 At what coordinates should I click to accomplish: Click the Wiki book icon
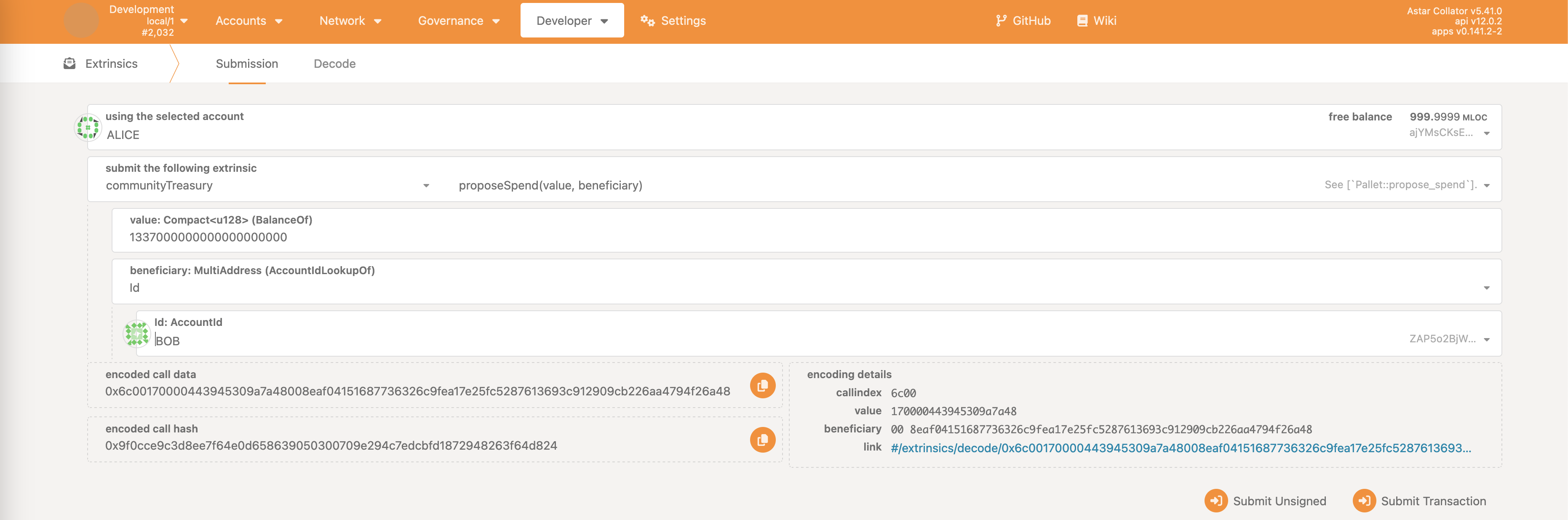point(1082,21)
